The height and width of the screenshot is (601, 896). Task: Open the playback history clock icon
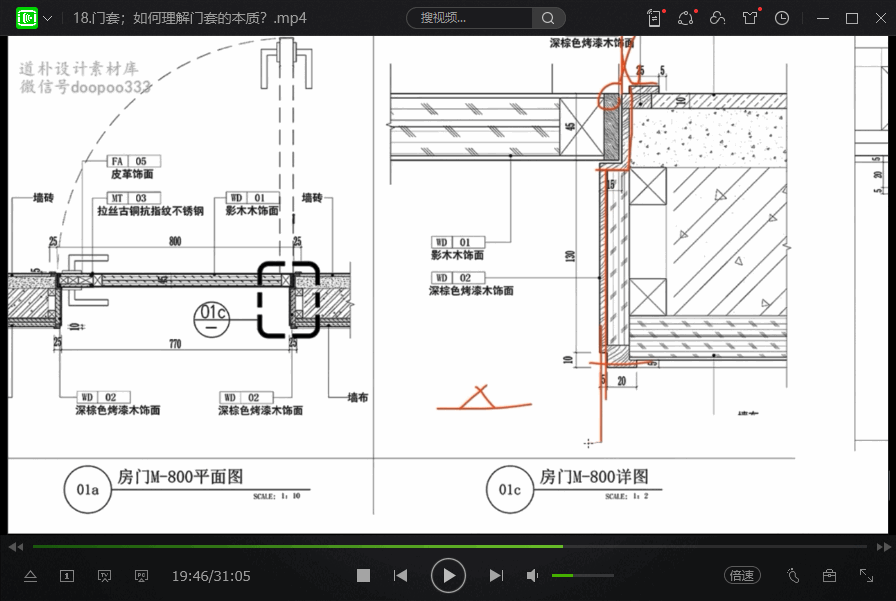(782, 18)
